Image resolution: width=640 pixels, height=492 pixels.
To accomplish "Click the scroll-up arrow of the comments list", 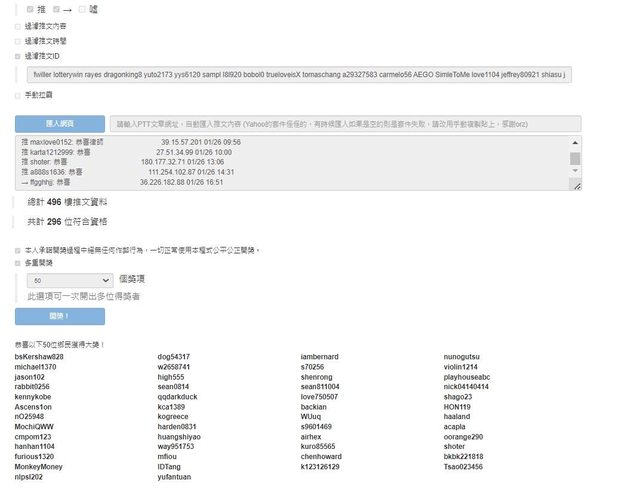I will (575, 143).
